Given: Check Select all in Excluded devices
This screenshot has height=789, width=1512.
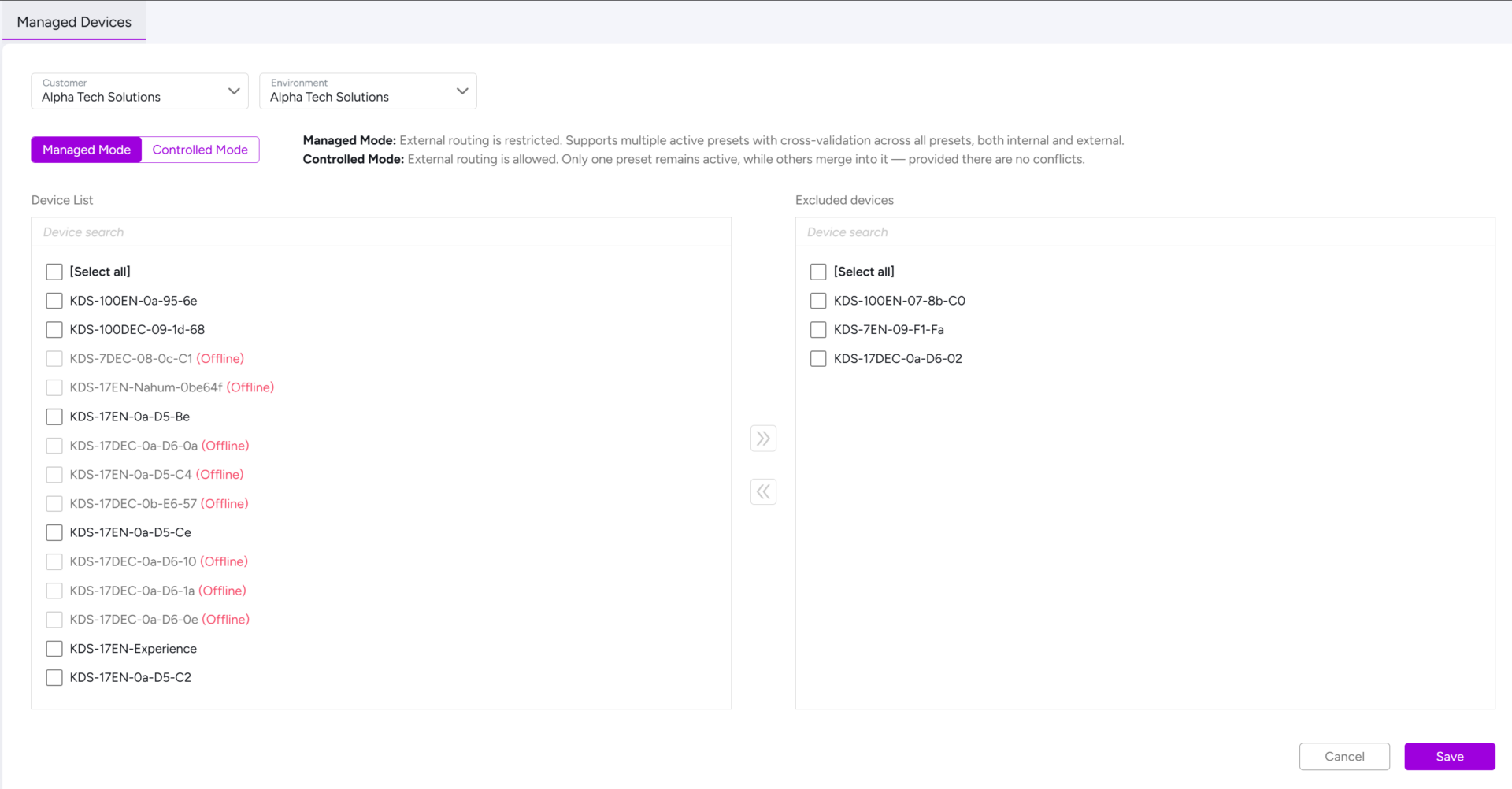Looking at the screenshot, I should (818, 272).
